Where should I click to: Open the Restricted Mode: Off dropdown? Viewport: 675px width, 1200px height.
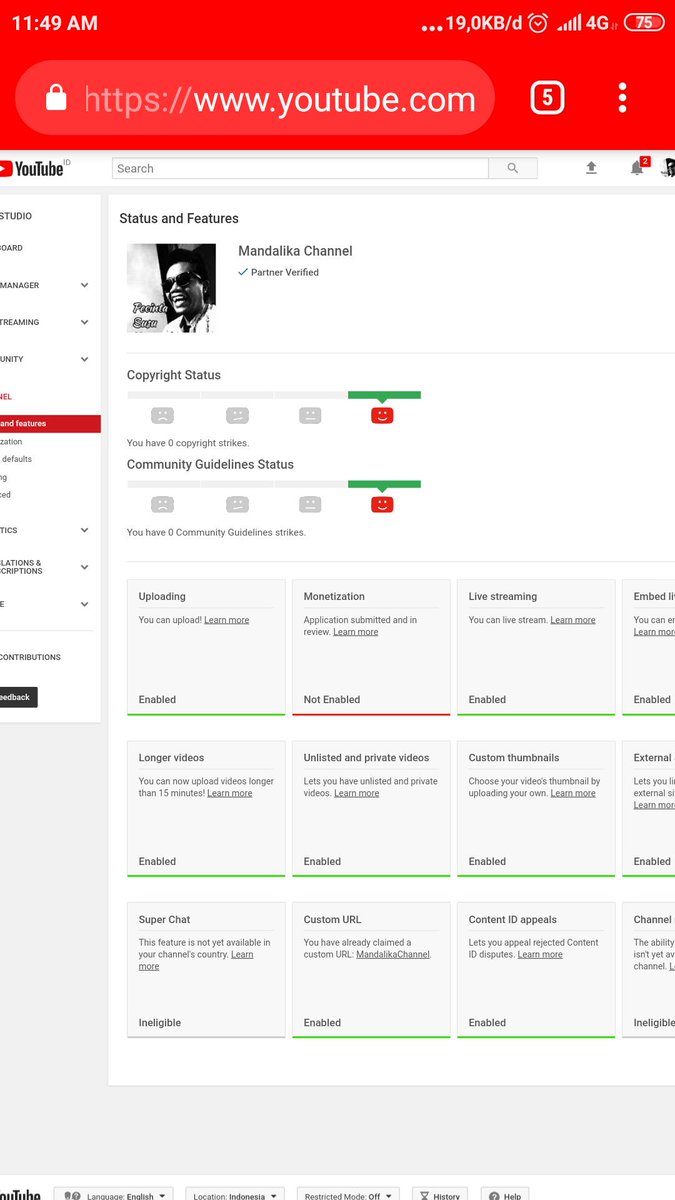coord(348,1195)
